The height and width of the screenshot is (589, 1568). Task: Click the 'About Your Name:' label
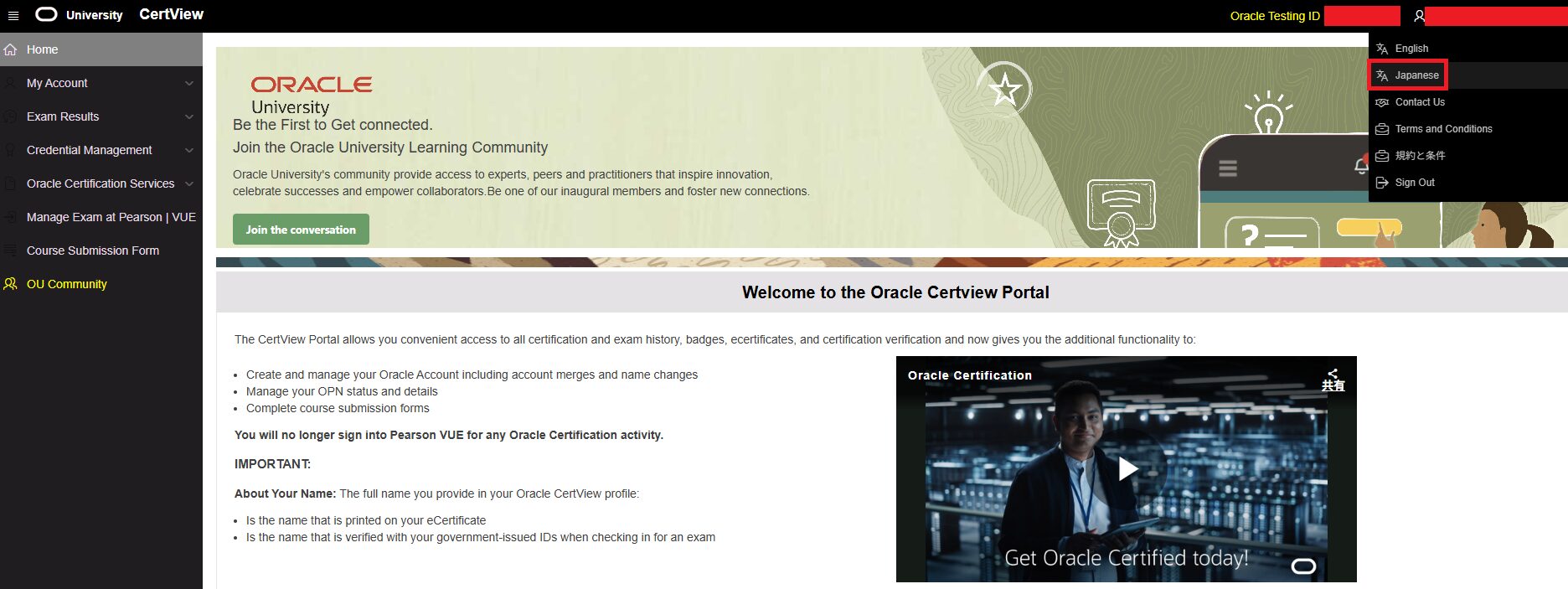click(x=286, y=493)
